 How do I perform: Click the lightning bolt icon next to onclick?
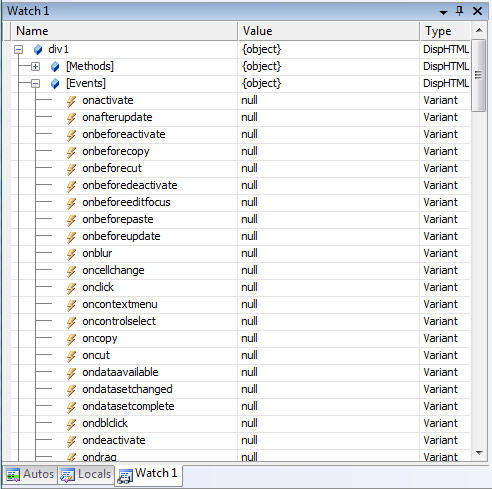coord(71,288)
